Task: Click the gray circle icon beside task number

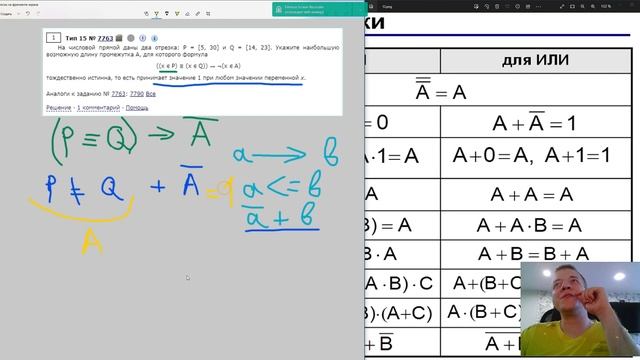Action: click(x=131, y=38)
